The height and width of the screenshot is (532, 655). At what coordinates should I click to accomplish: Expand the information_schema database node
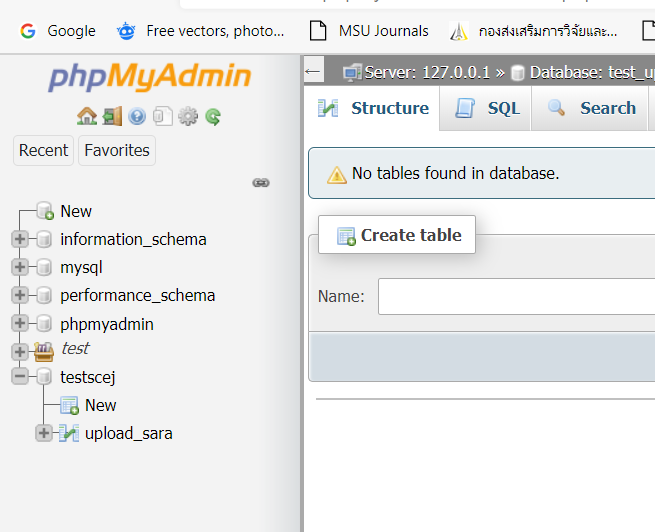point(20,239)
